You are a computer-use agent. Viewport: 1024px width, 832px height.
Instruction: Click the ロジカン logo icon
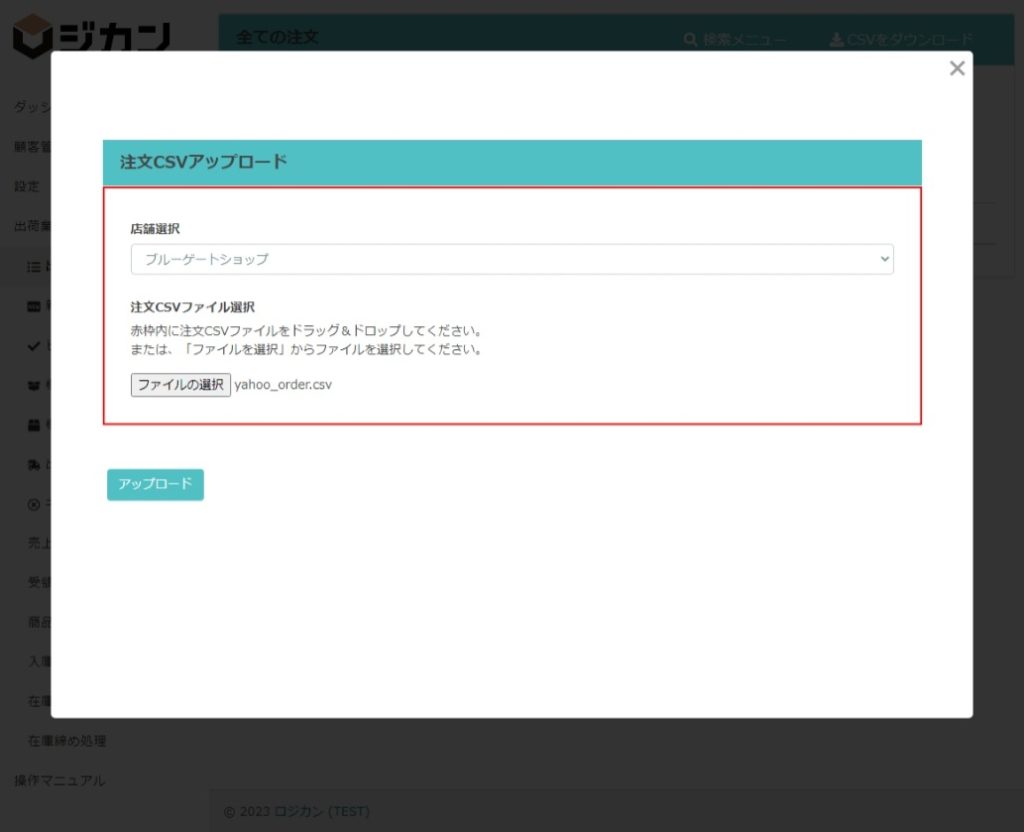pyautogui.click(x=32, y=37)
